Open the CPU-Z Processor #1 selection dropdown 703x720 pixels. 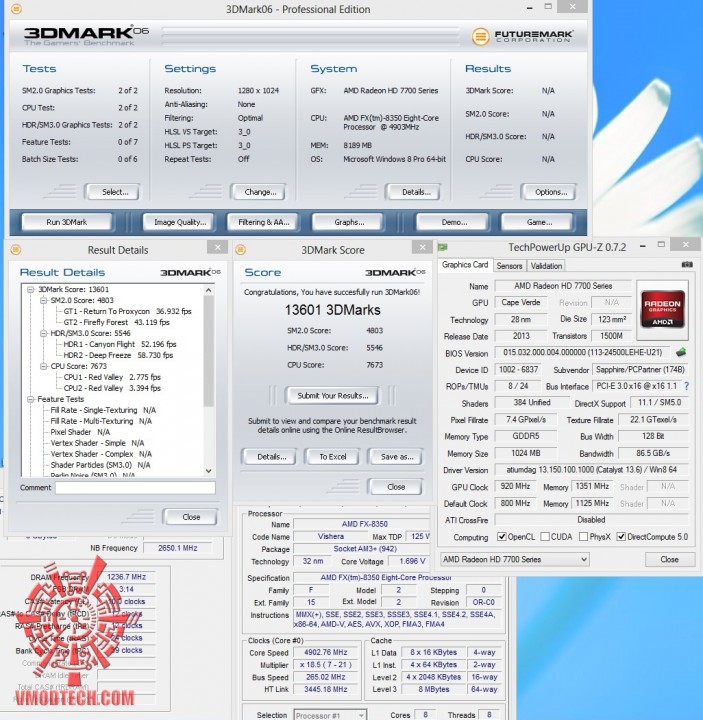[330, 715]
